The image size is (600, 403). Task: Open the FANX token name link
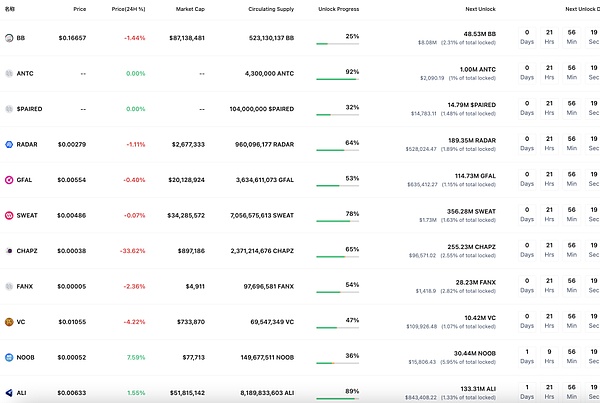(x=26, y=286)
